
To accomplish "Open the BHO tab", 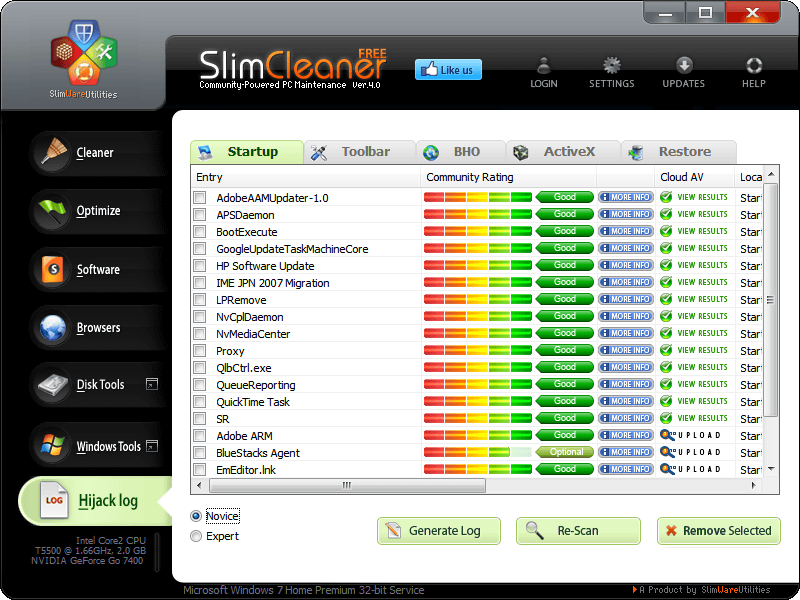I will click(461, 152).
